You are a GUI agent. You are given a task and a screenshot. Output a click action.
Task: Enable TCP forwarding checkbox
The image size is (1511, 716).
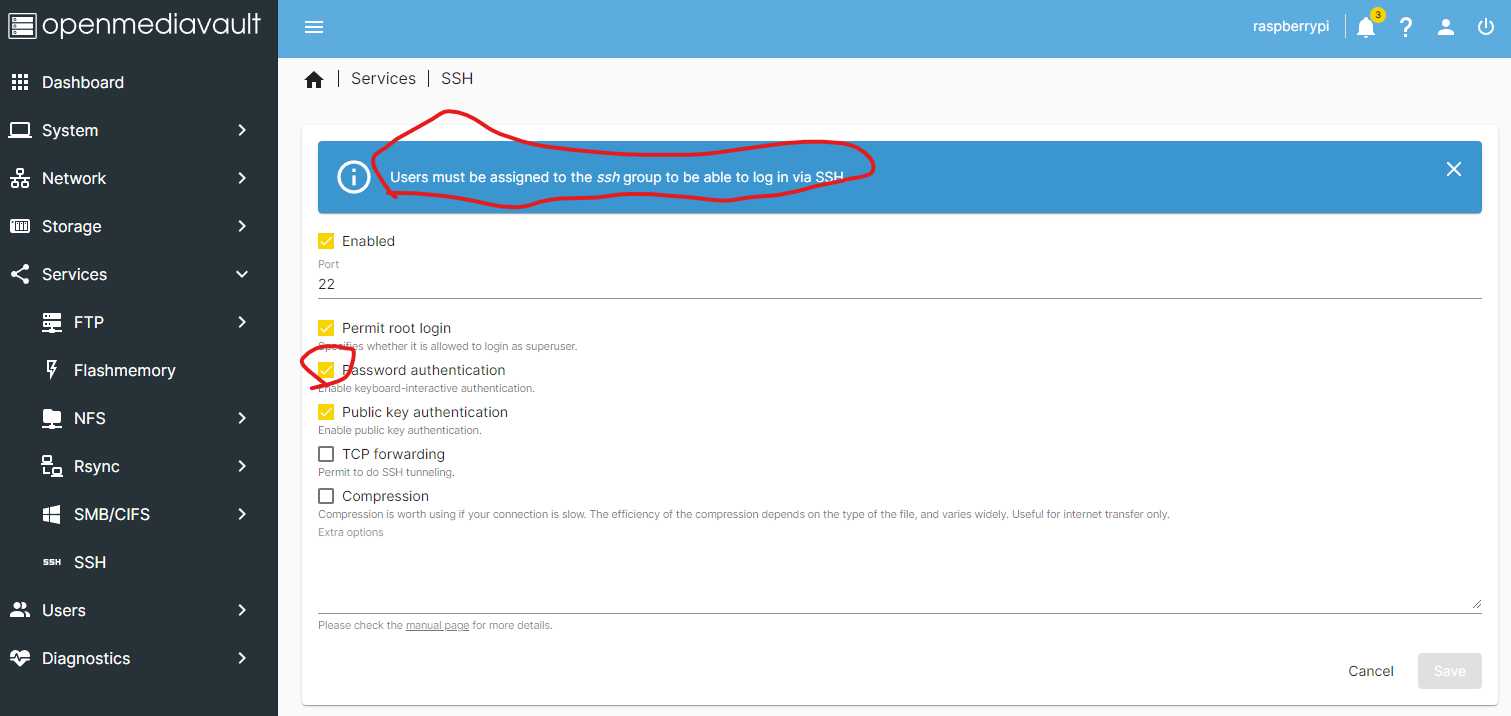pyautogui.click(x=326, y=454)
